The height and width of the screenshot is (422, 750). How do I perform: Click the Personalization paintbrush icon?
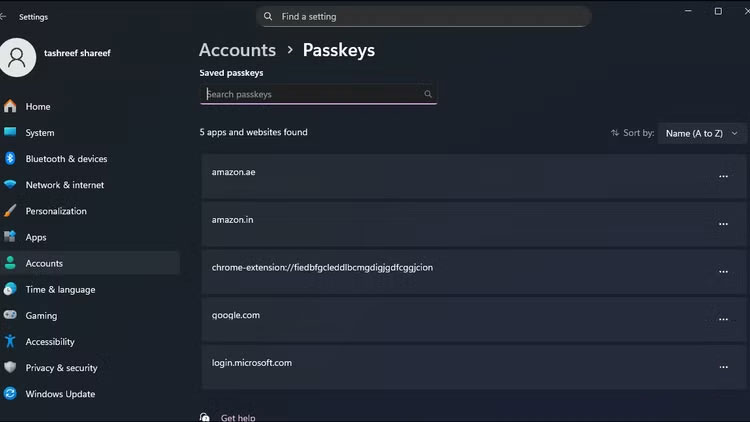coord(10,211)
